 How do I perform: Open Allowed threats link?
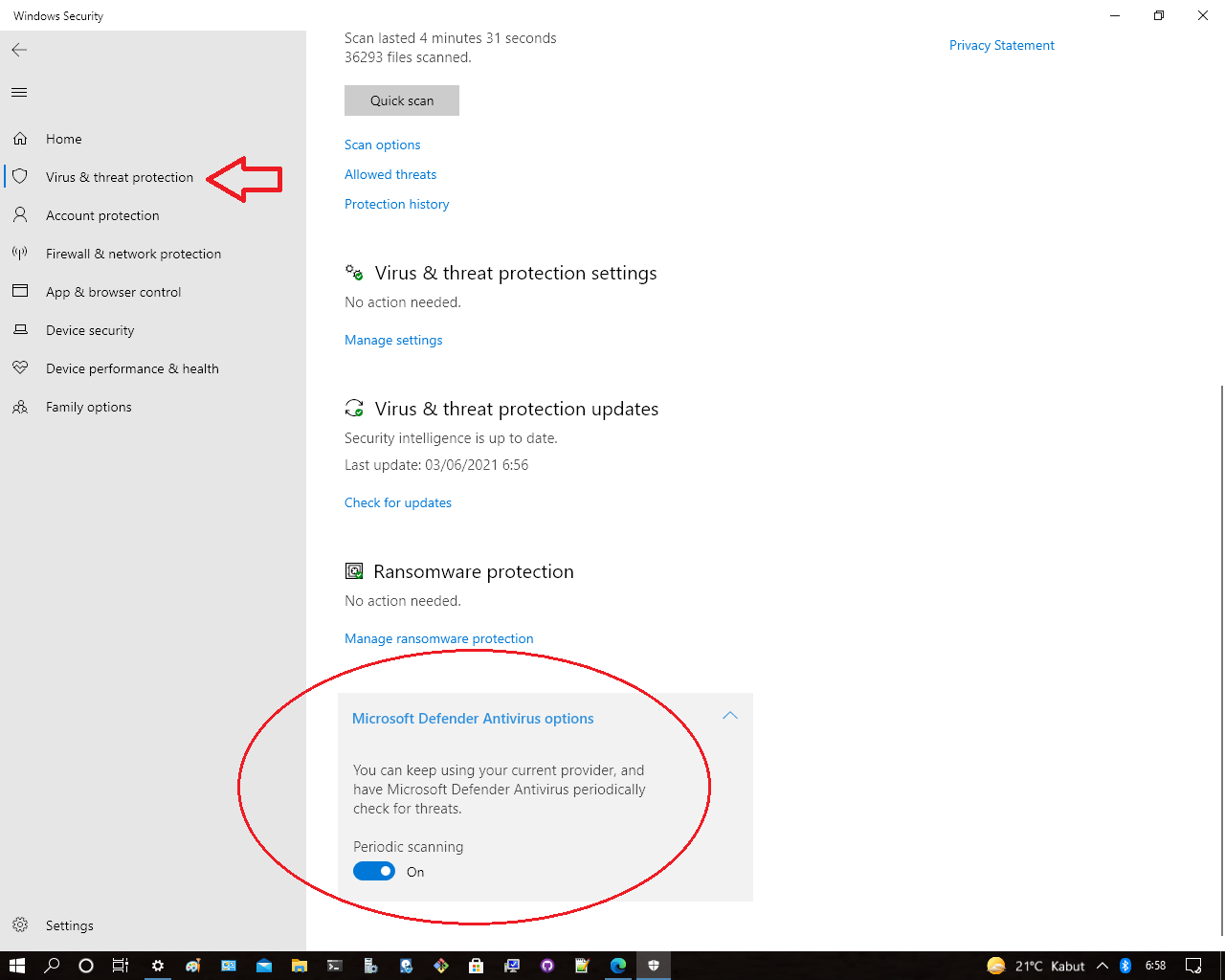tap(390, 174)
